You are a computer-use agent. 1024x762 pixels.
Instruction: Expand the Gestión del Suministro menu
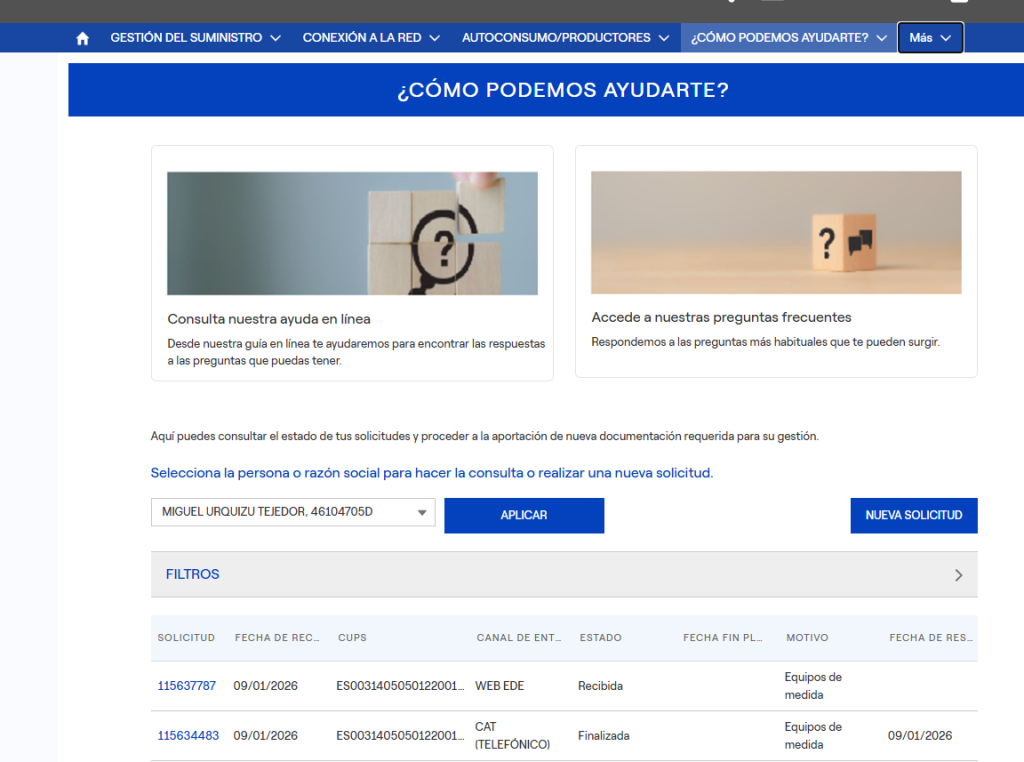point(186,38)
